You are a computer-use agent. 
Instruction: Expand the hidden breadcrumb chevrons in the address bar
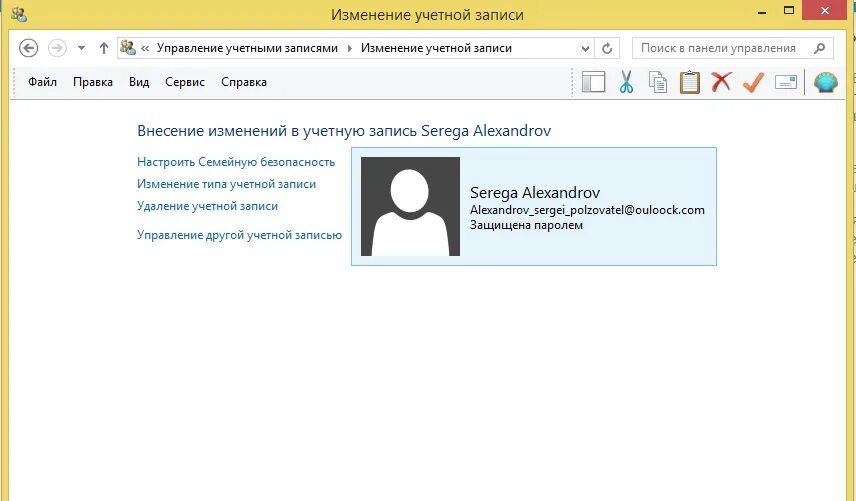145,48
